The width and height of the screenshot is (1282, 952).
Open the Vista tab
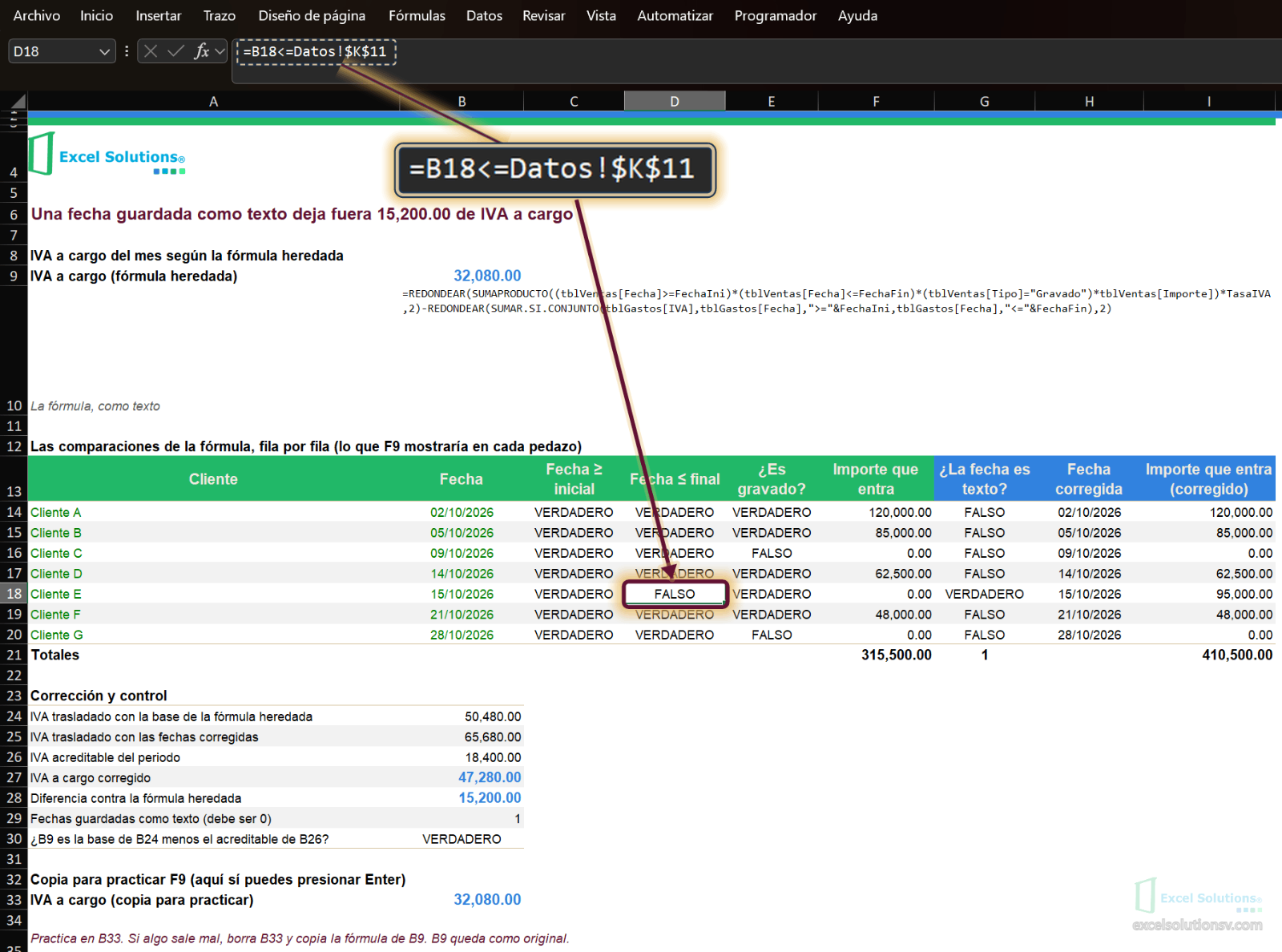[x=601, y=15]
